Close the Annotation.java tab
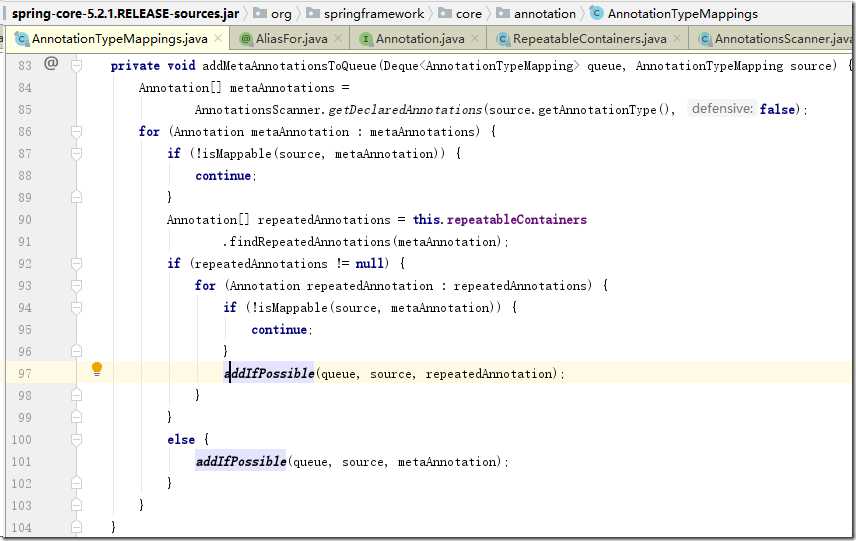This screenshot has width=856, height=541. tap(475, 38)
